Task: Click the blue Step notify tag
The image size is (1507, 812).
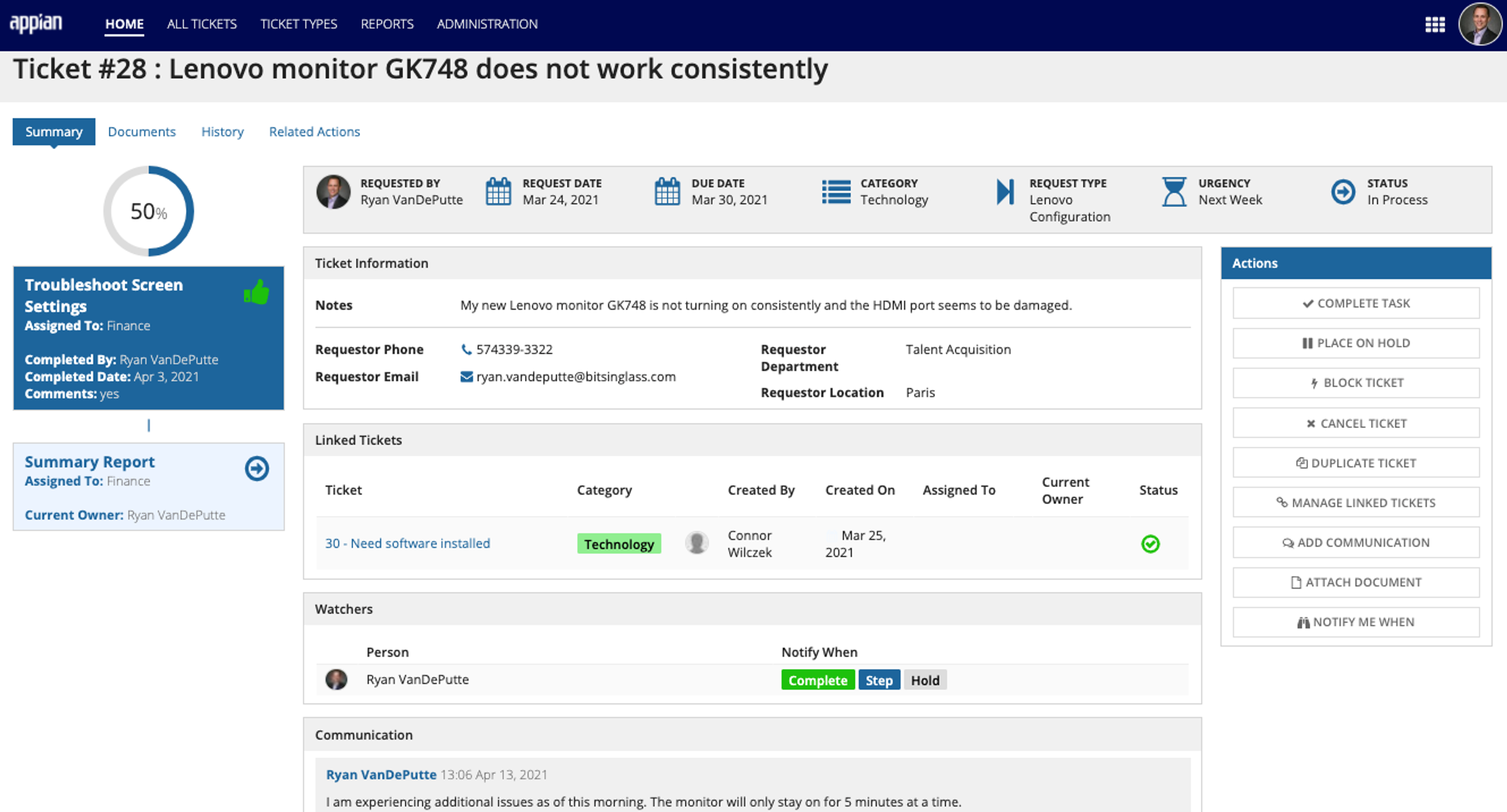Action: click(879, 681)
